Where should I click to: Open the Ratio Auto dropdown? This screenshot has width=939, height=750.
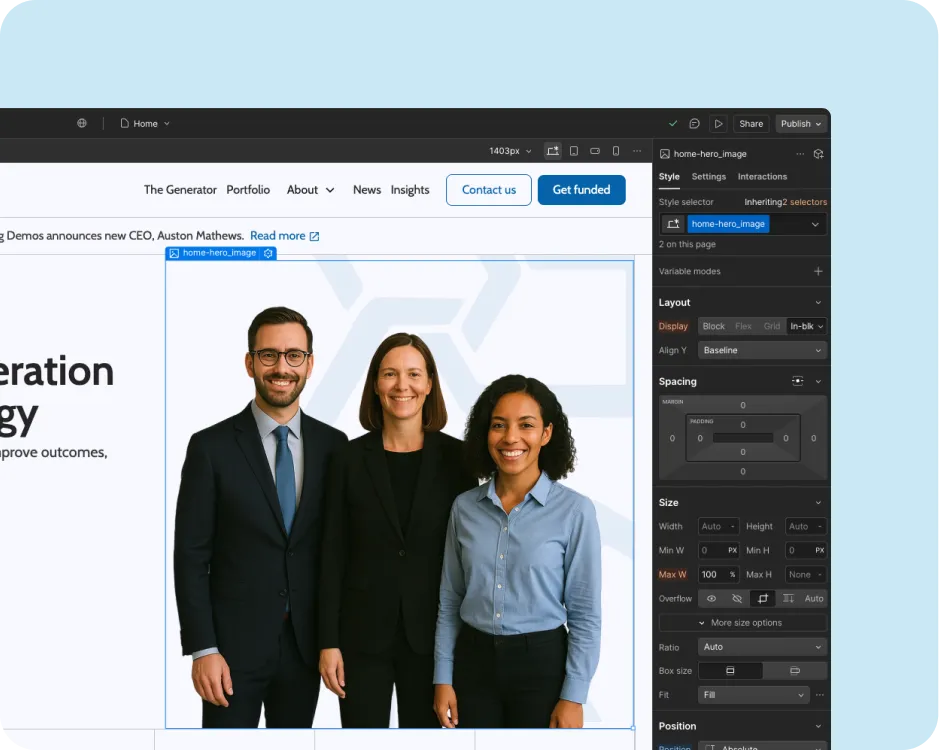click(762, 647)
